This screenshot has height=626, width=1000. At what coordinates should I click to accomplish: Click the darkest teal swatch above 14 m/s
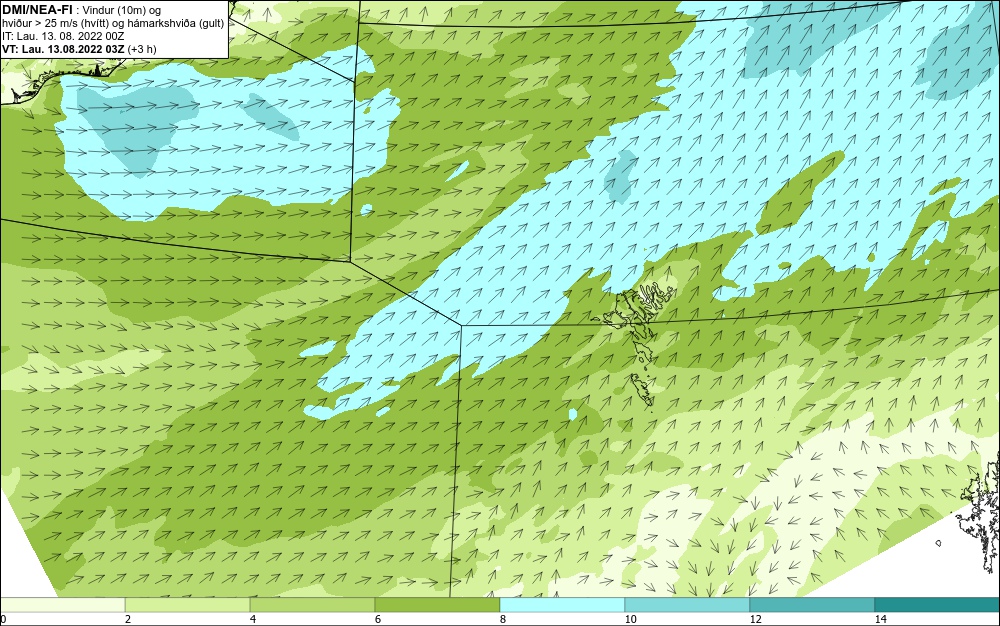938,605
